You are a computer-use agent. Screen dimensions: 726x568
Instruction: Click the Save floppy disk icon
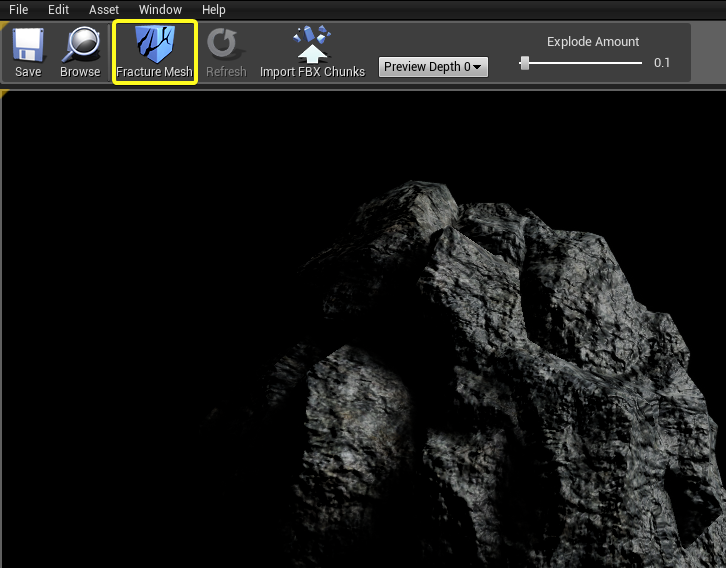[28, 45]
